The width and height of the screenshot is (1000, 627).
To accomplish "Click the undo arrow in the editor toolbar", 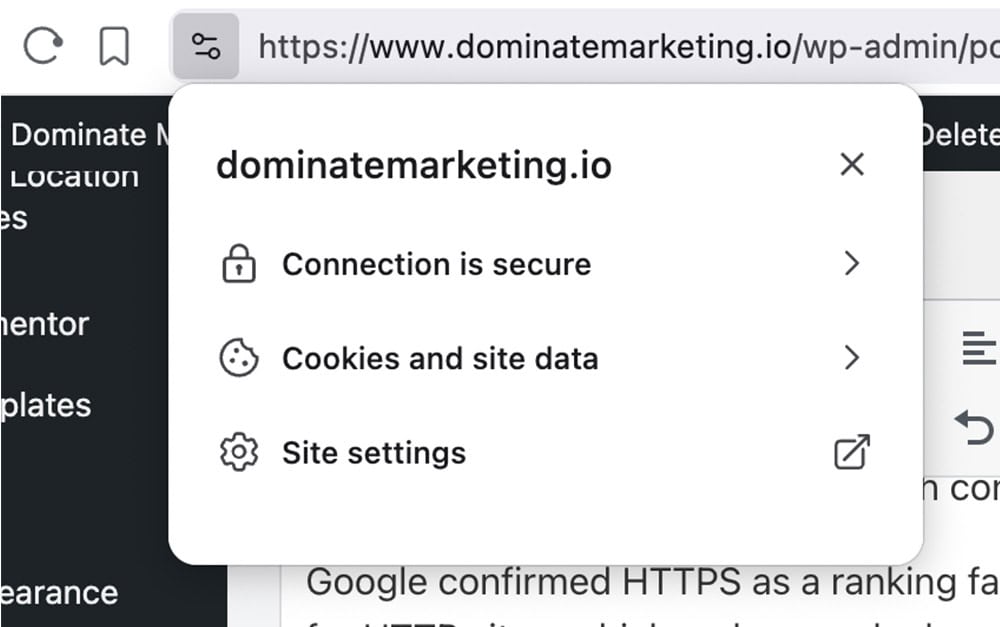I will 975,428.
